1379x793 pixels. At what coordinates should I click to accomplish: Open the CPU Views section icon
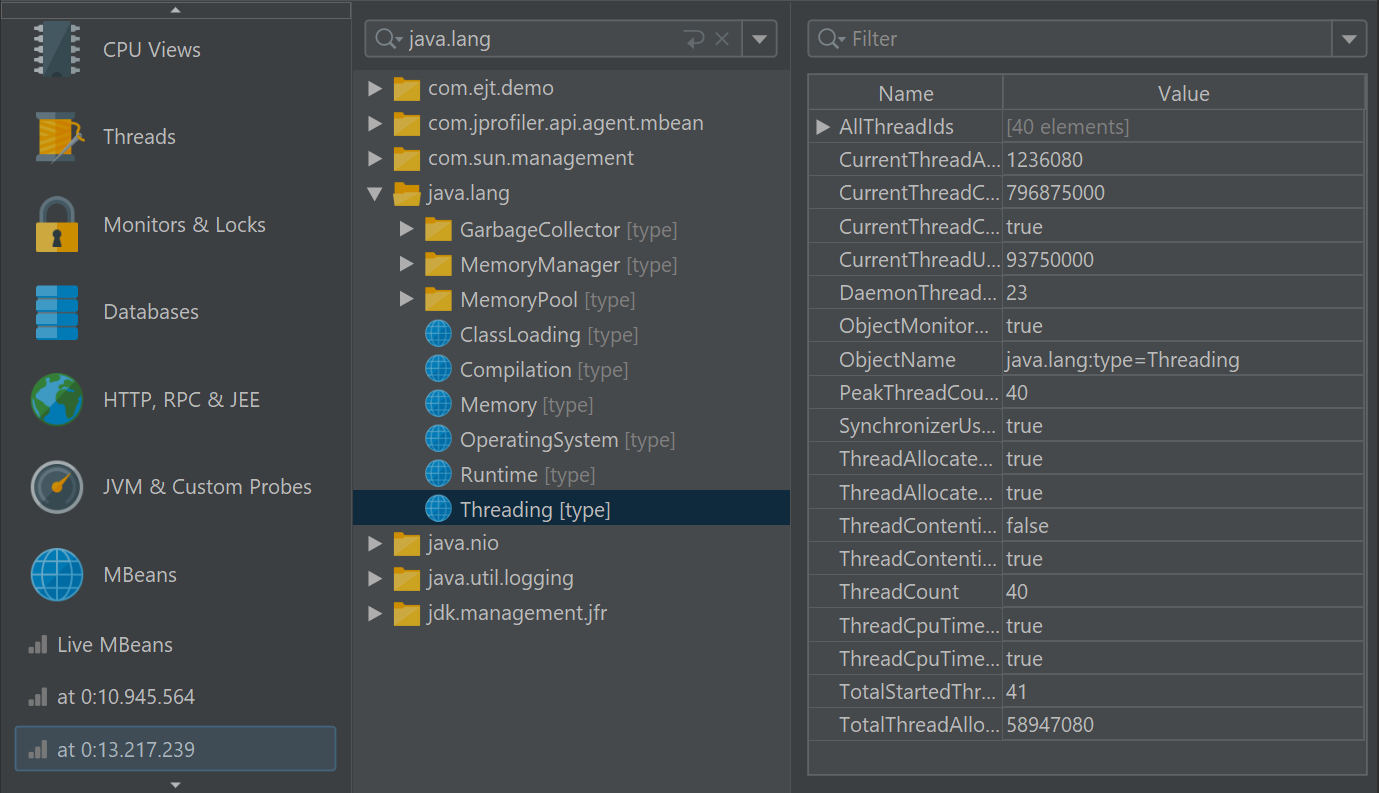pyautogui.click(x=56, y=50)
